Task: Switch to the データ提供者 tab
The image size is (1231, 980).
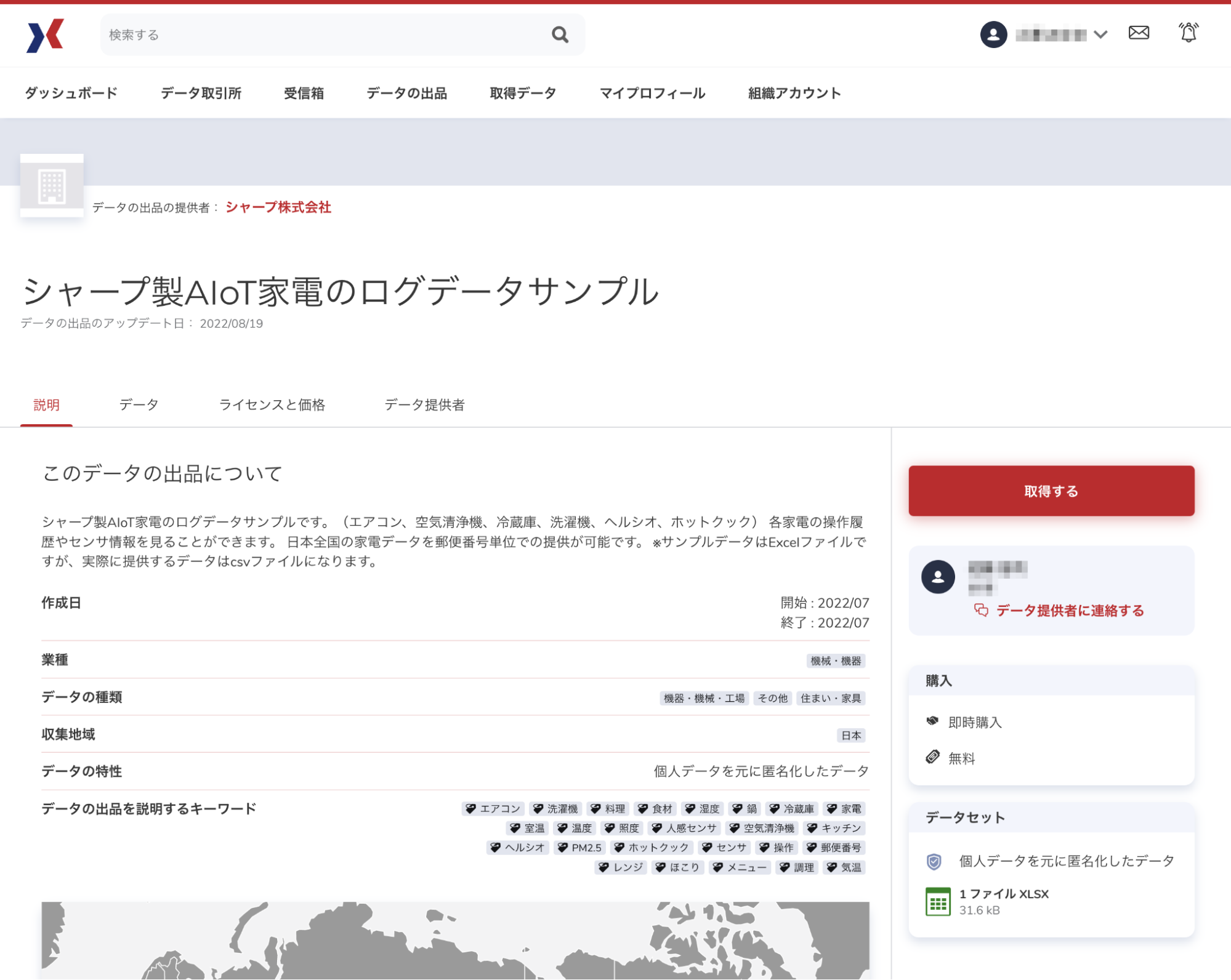Action: [x=424, y=404]
